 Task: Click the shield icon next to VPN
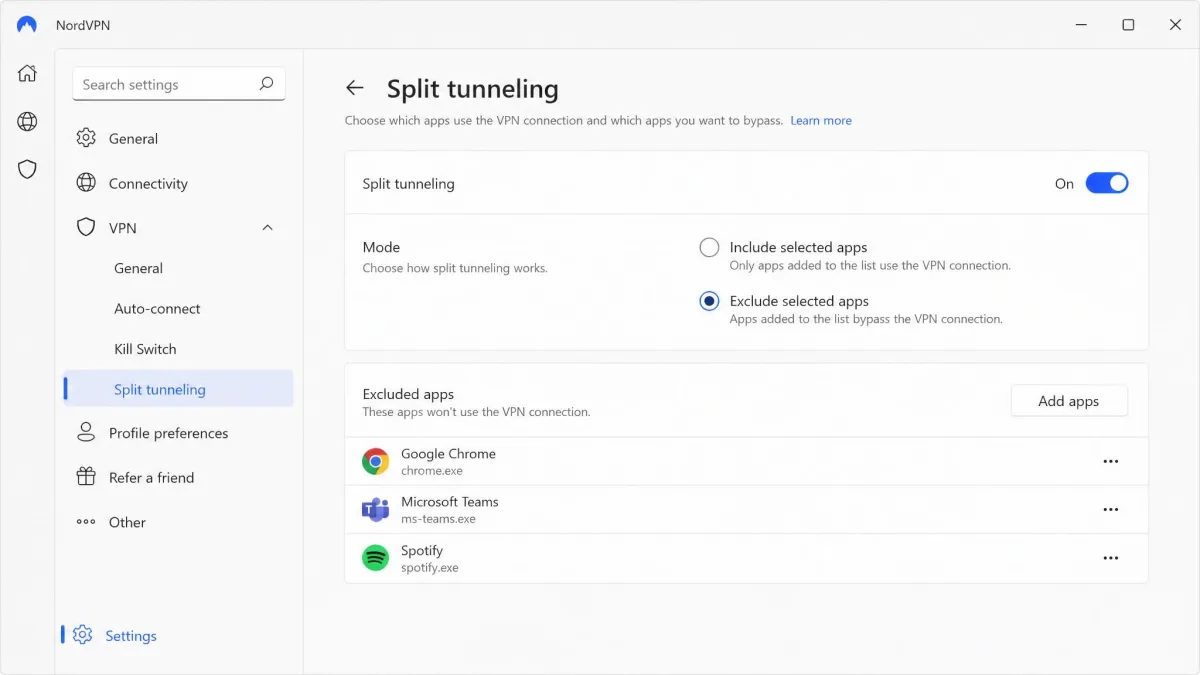pyautogui.click(x=87, y=227)
